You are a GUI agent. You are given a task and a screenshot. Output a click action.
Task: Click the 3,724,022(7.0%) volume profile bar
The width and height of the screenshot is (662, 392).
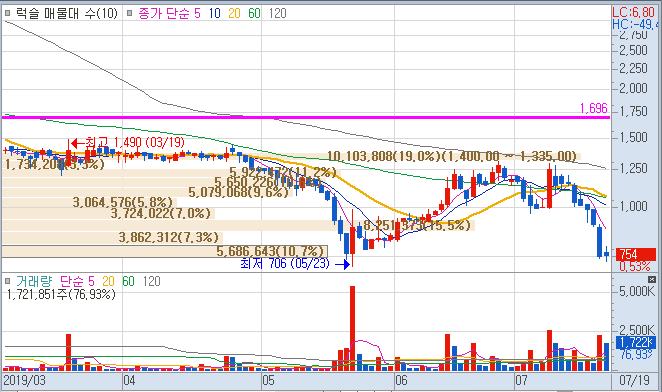coord(109,213)
